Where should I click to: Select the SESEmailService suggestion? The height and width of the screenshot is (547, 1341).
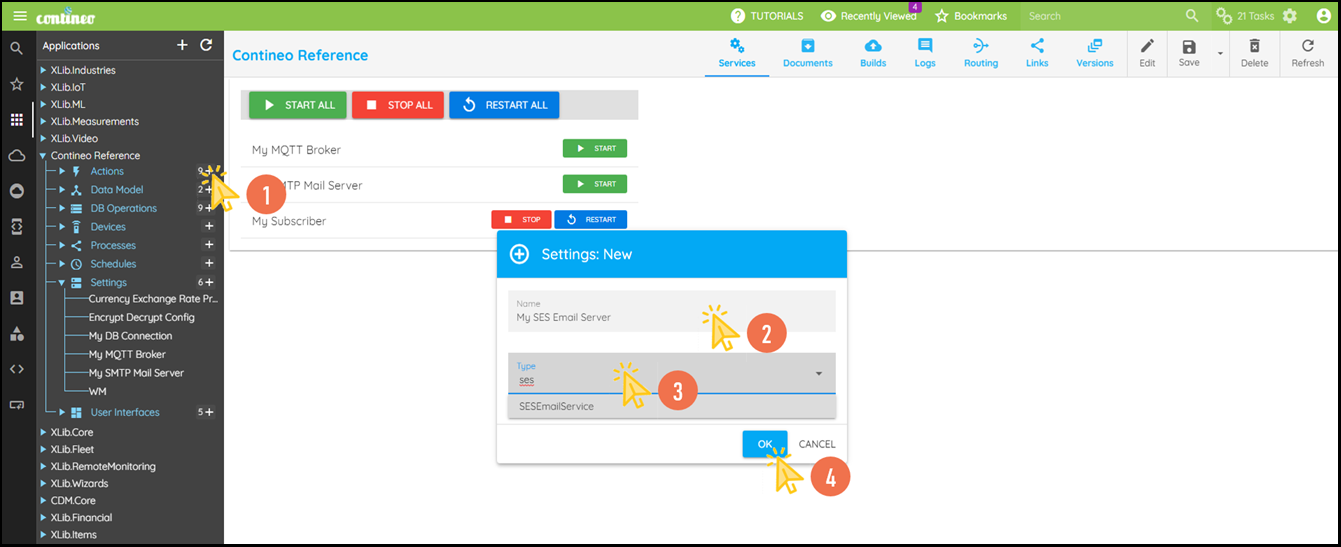point(555,406)
